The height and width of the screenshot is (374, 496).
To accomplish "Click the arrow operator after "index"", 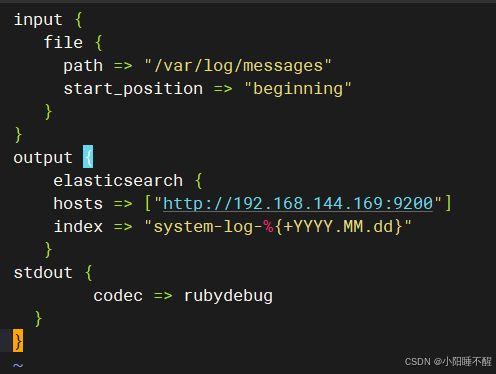I will pyautogui.click(x=123, y=227).
